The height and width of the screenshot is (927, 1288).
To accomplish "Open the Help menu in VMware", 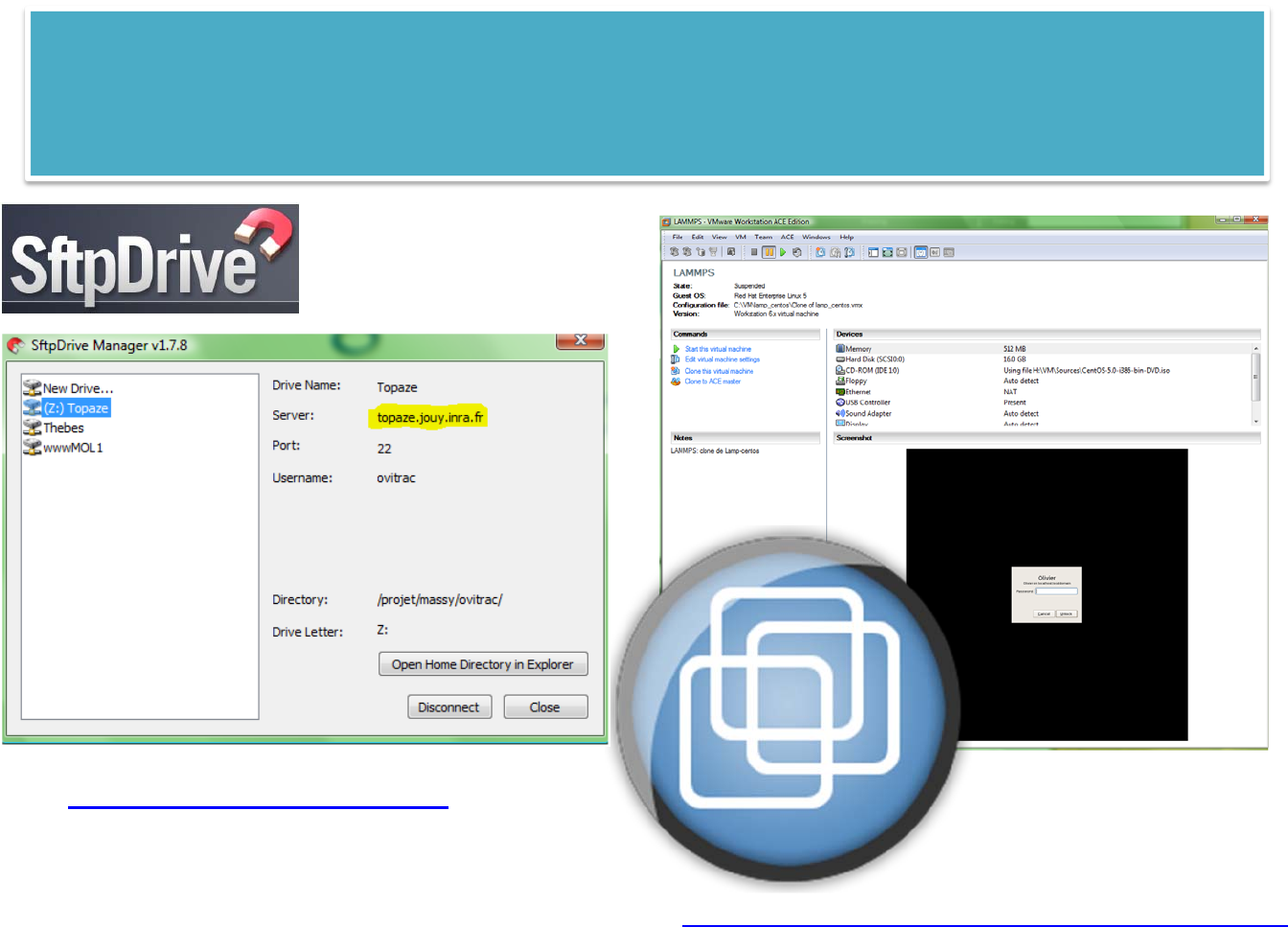I will pyautogui.click(x=847, y=237).
